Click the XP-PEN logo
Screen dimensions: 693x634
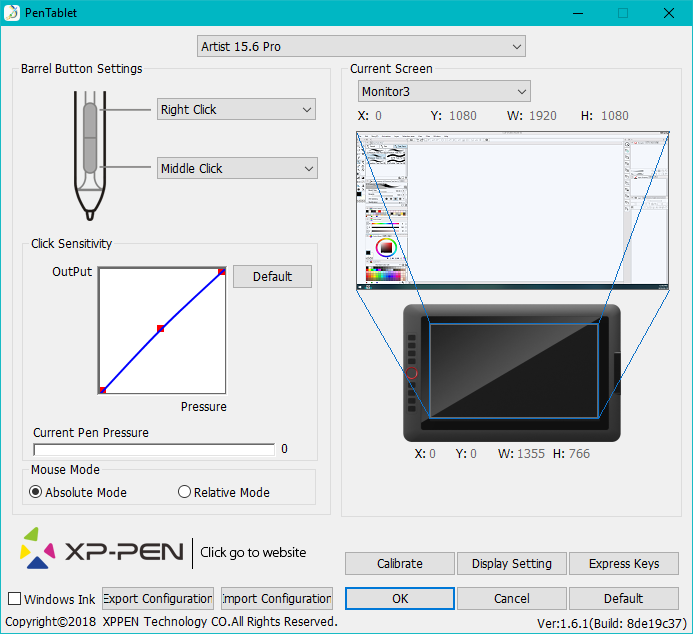[x=102, y=549]
